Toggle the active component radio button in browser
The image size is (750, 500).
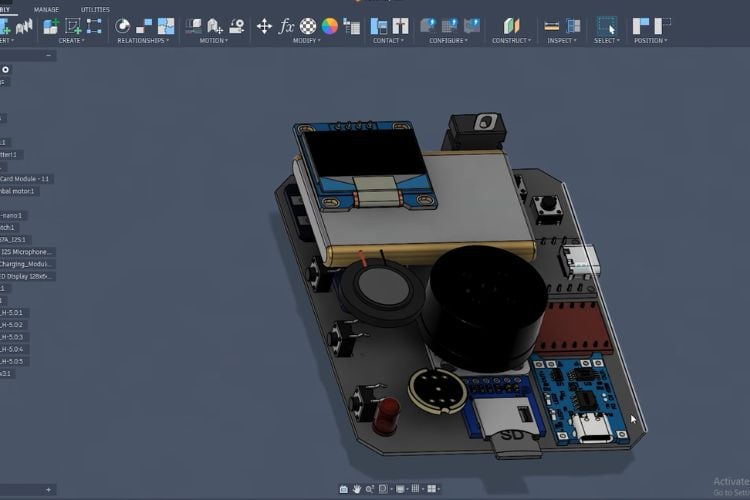pos(5,70)
